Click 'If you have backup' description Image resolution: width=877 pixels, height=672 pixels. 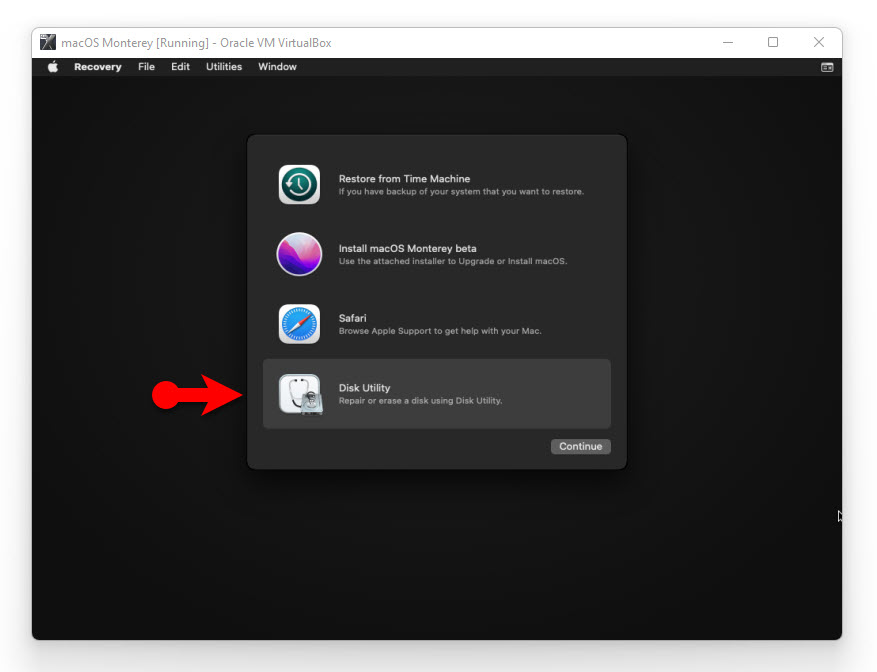(461, 191)
